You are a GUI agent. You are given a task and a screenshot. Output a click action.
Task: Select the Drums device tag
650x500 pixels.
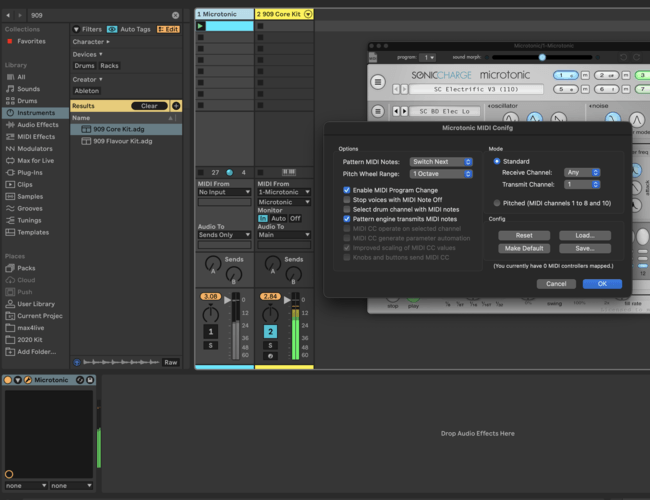(x=85, y=66)
